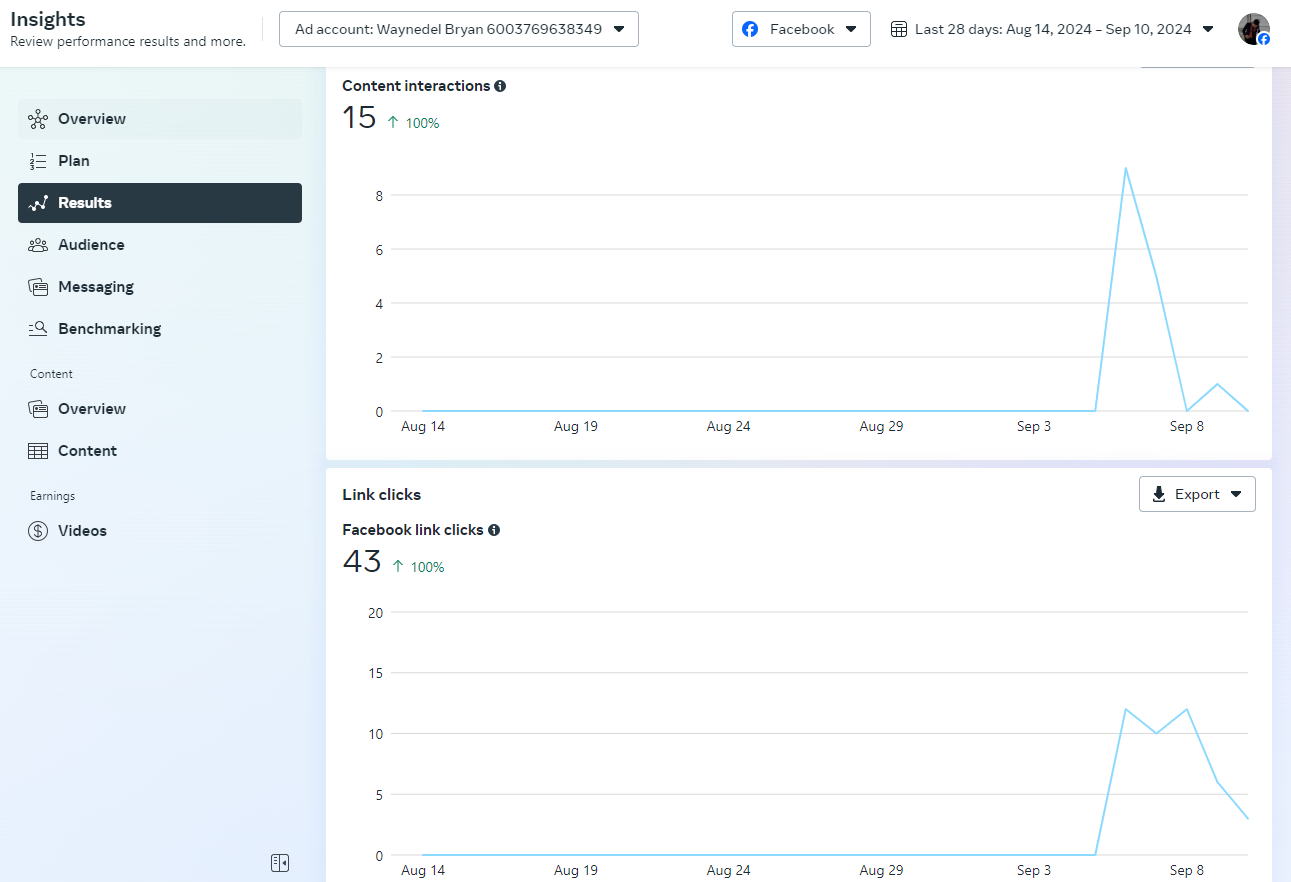Open Overview under the Content heading
This screenshot has height=882, width=1291.
click(x=160, y=409)
